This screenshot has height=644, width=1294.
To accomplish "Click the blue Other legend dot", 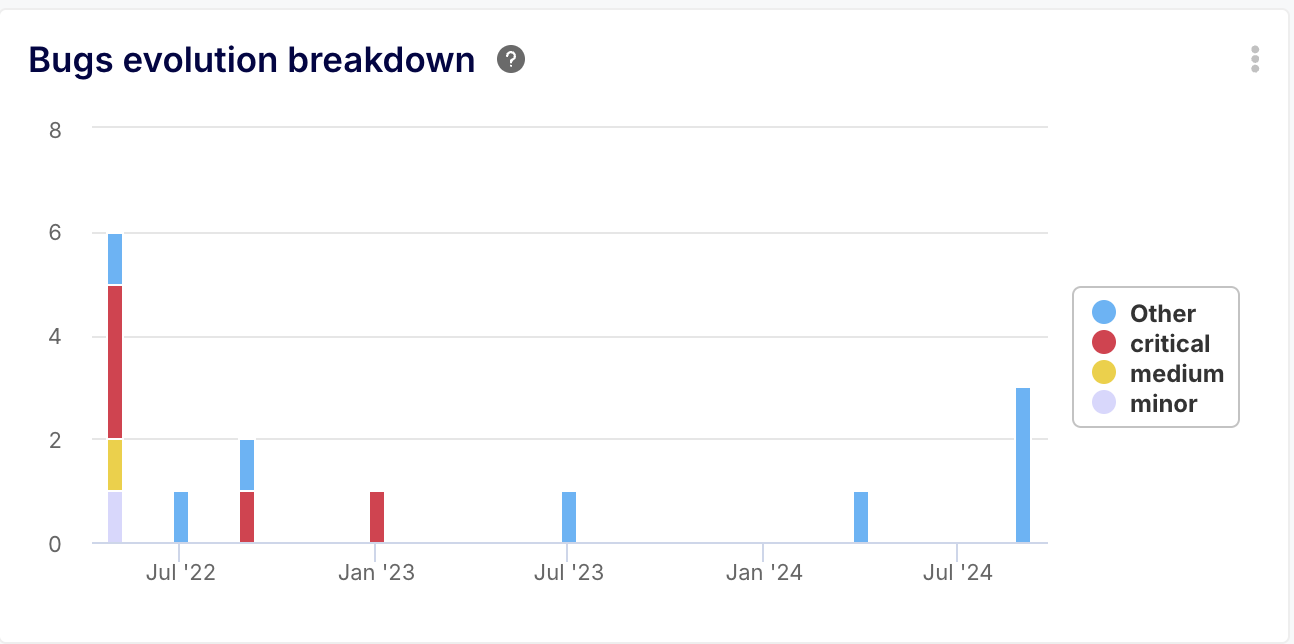I will (x=1104, y=313).
